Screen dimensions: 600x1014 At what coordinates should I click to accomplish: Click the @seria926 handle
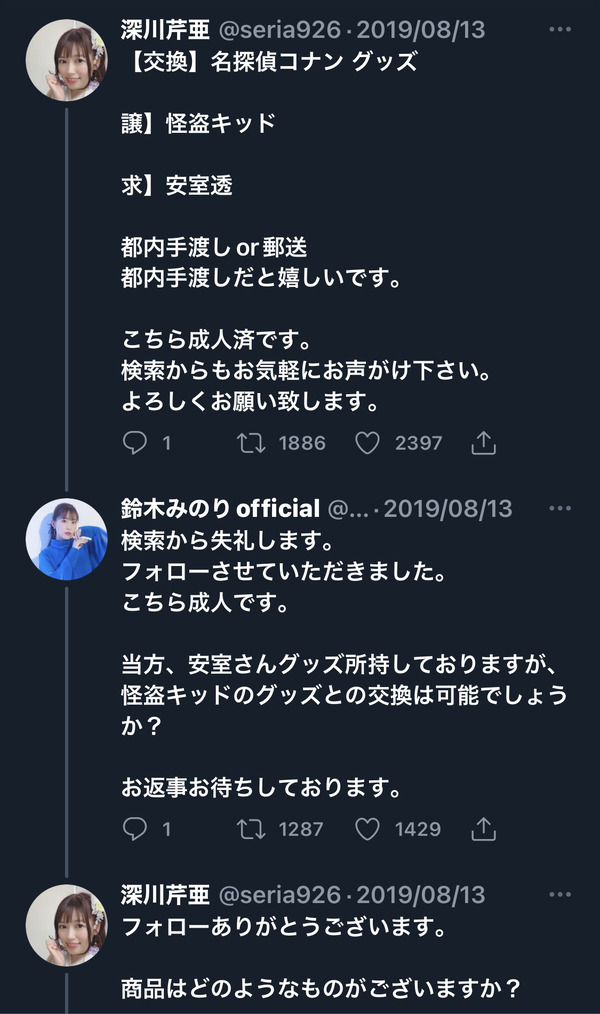pos(268,30)
